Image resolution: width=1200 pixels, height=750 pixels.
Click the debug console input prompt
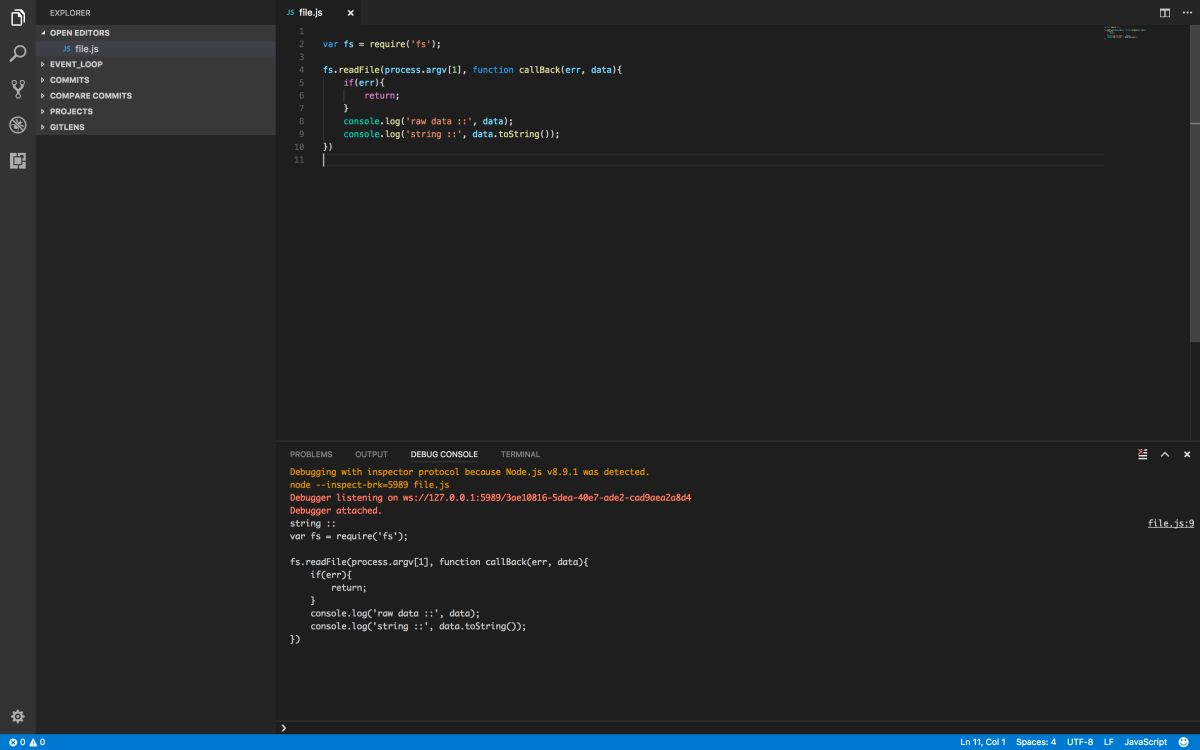[x=740, y=728]
